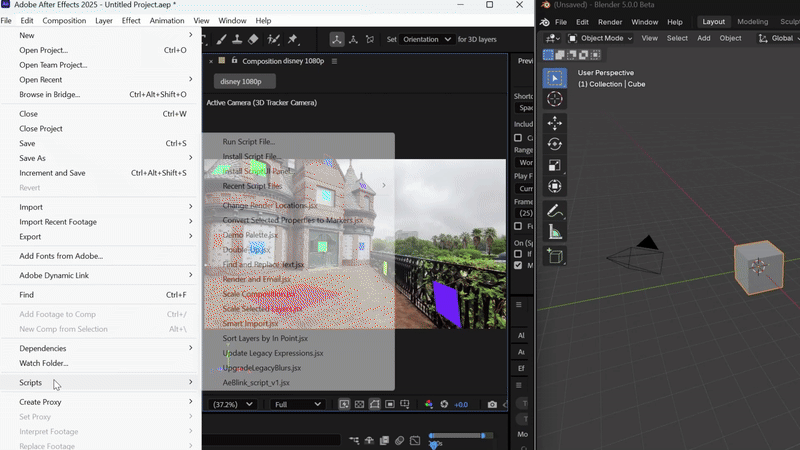Screen dimensions: 800x450
Task: Toggle mask and shape path visibility
Action: [x=374, y=404]
